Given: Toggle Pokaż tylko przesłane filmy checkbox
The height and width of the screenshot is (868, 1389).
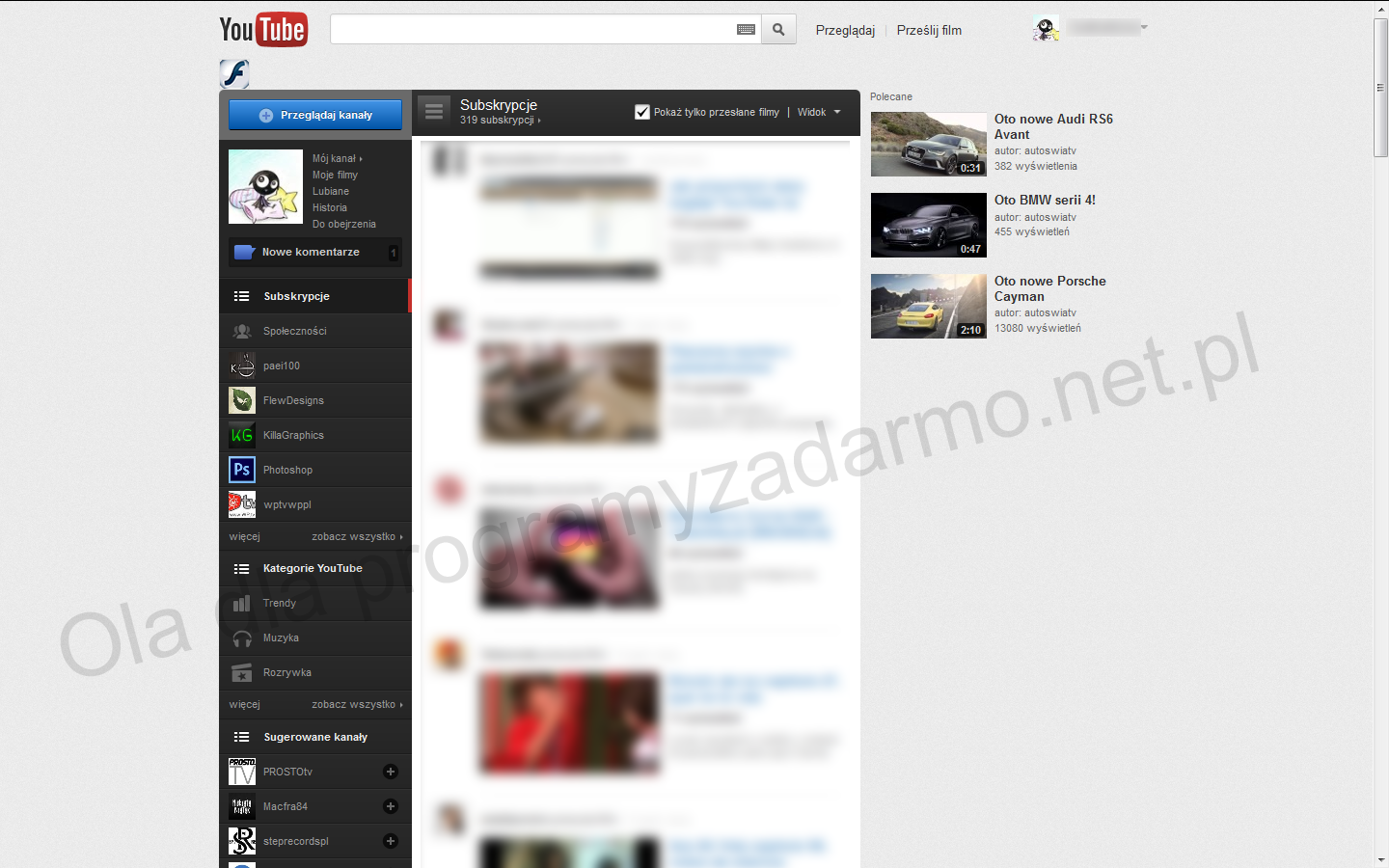Looking at the screenshot, I should pyautogui.click(x=642, y=112).
